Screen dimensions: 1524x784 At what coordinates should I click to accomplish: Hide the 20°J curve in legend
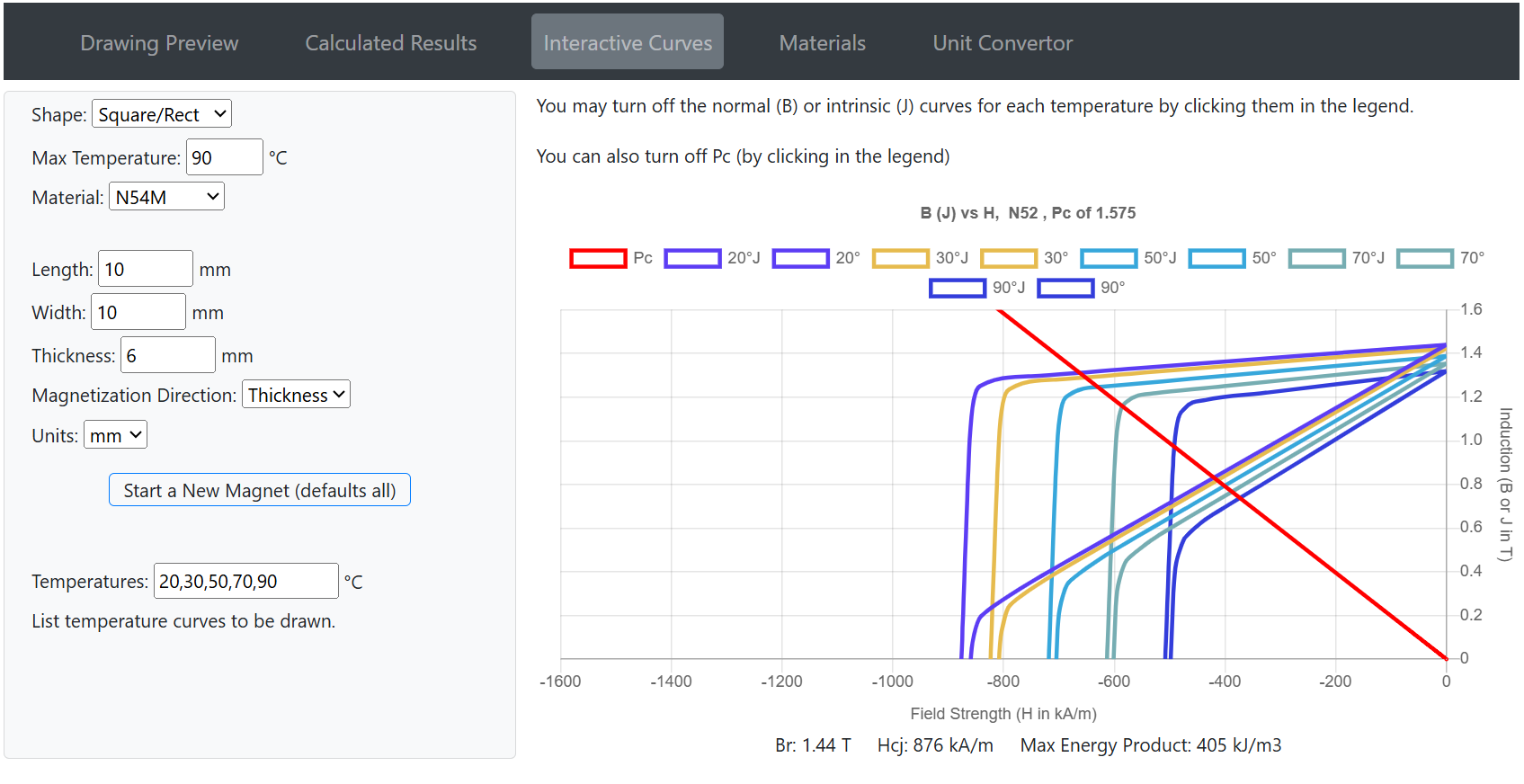tap(692, 259)
